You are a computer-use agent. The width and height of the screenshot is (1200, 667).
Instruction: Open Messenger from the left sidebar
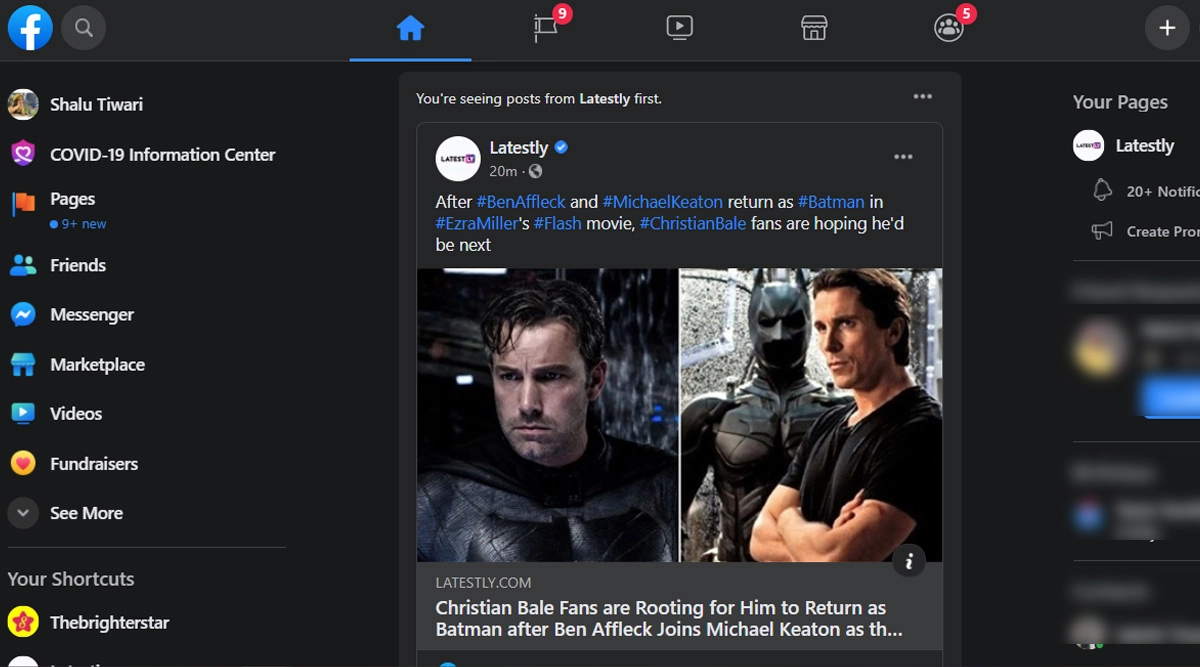91,314
